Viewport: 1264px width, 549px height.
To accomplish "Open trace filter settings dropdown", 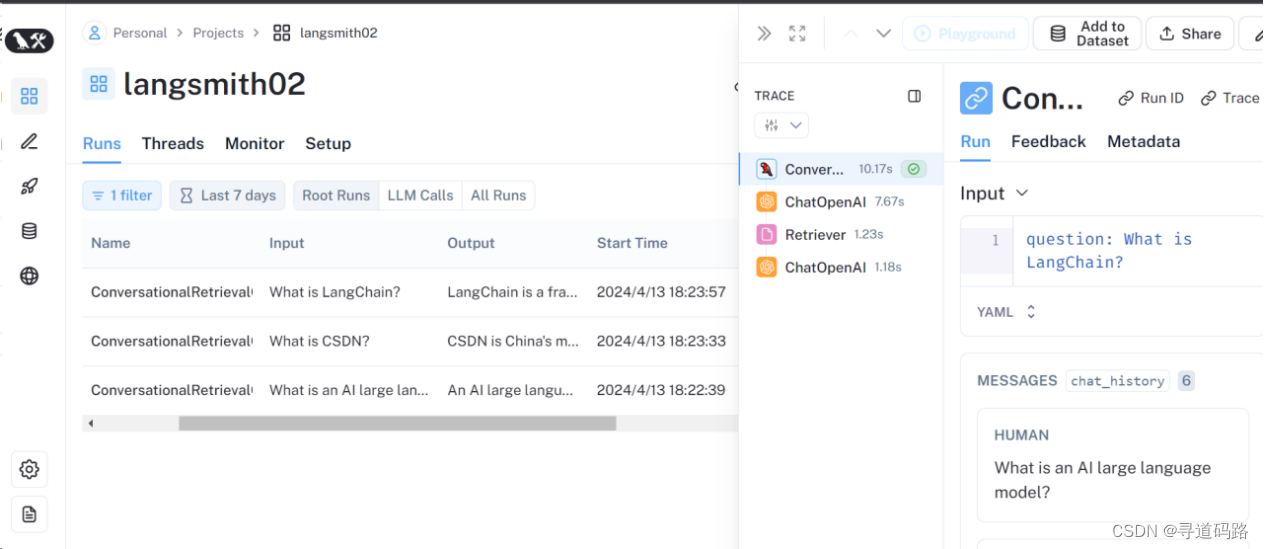I will pos(781,125).
